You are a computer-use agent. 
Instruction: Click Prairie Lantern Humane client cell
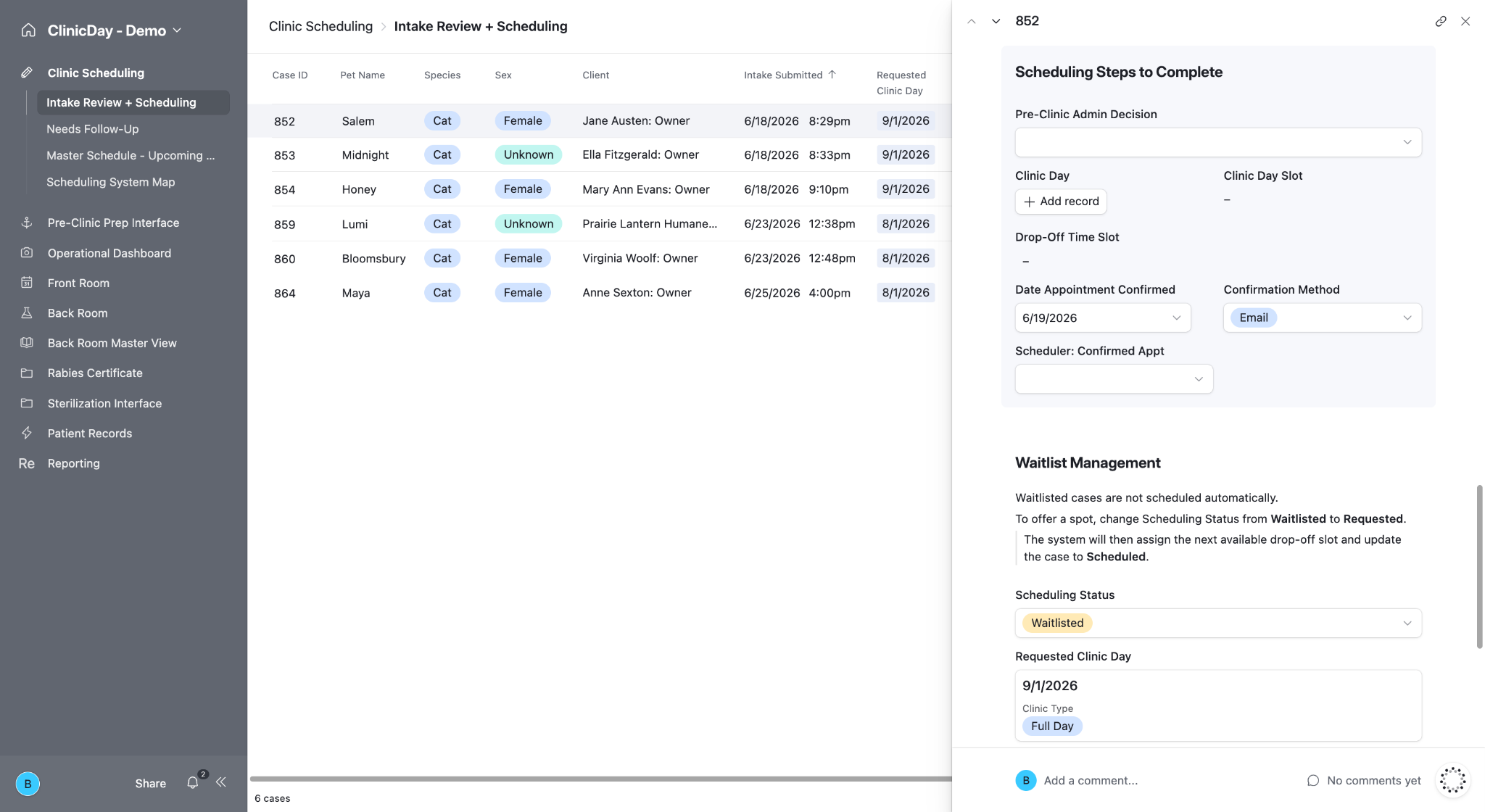point(650,223)
